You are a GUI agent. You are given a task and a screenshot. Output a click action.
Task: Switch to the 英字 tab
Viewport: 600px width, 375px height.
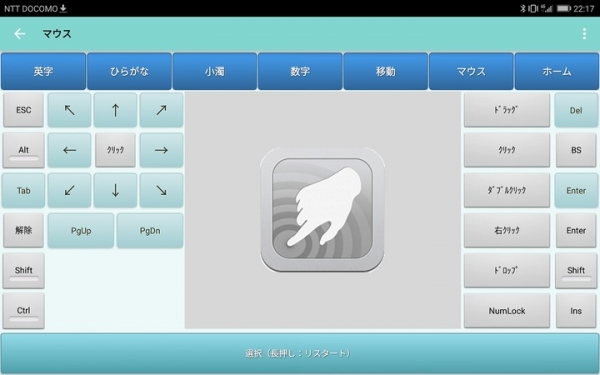pos(43,71)
